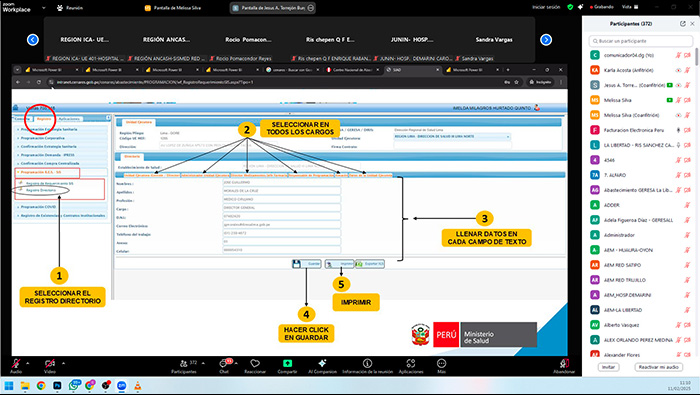Open Zoom Workplace dropdown chevron
Screen dimensions: 700x395
tap(43, 8)
